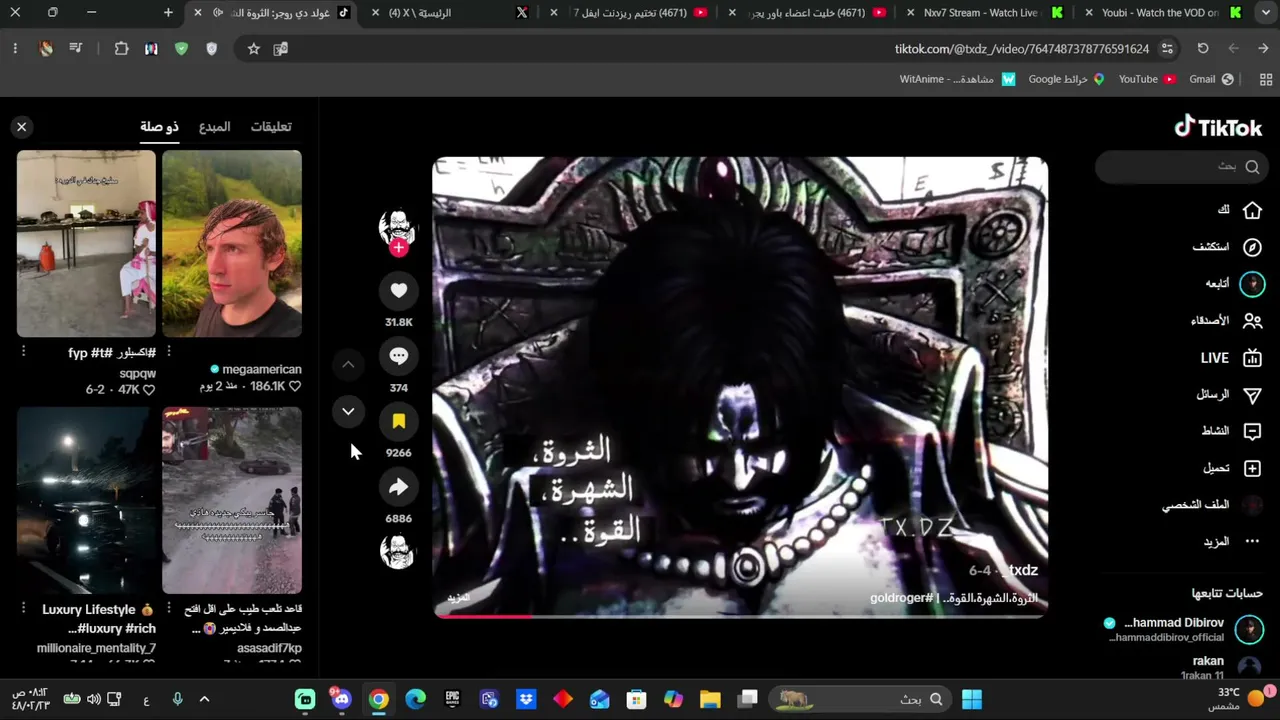Open a new browser tab
Viewport: 1280px width, 720px height.
pos(168,13)
